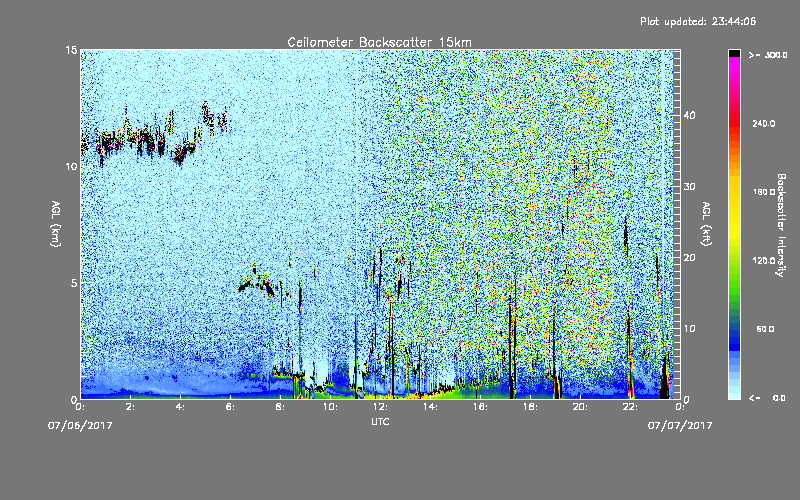The image size is (800, 500).
Task: Click the 'Plot updated: 23:44:06' timestamp
Action: tap(698, 21)
